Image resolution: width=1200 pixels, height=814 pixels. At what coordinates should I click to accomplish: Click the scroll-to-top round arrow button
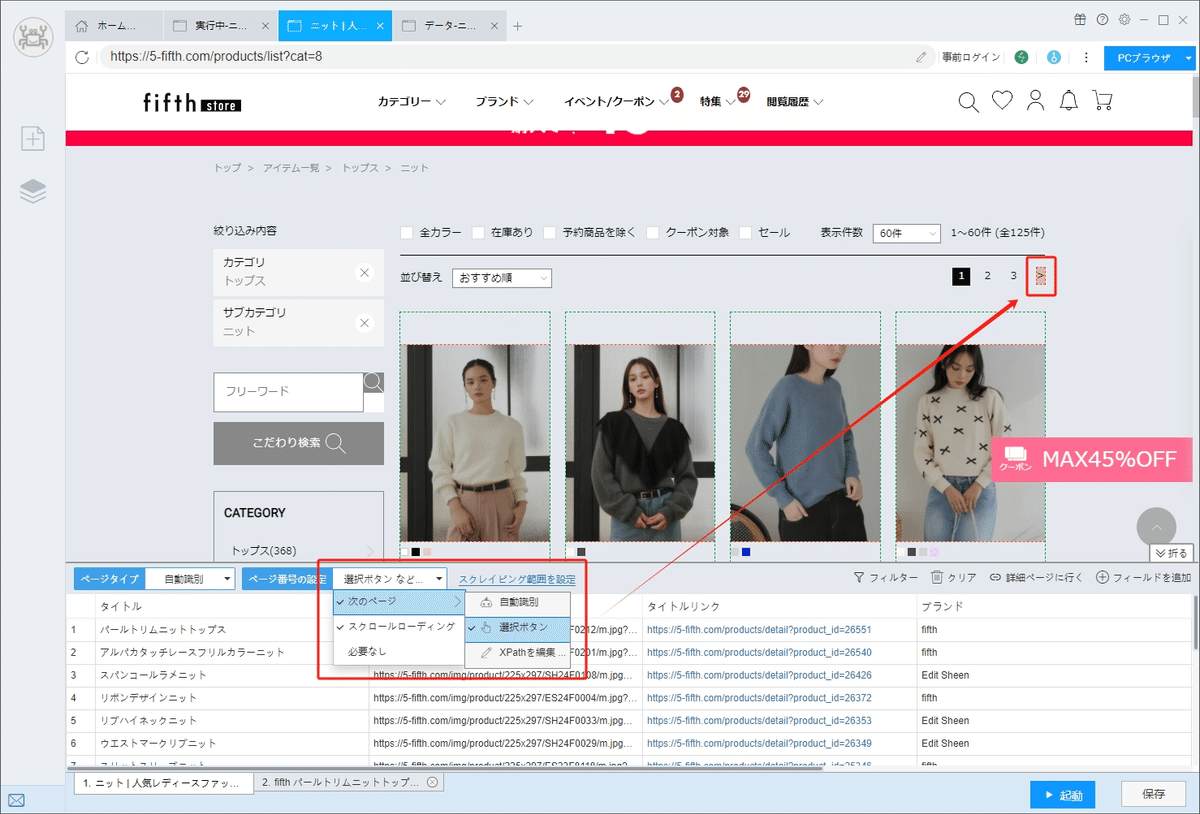tap(1157, 528)
